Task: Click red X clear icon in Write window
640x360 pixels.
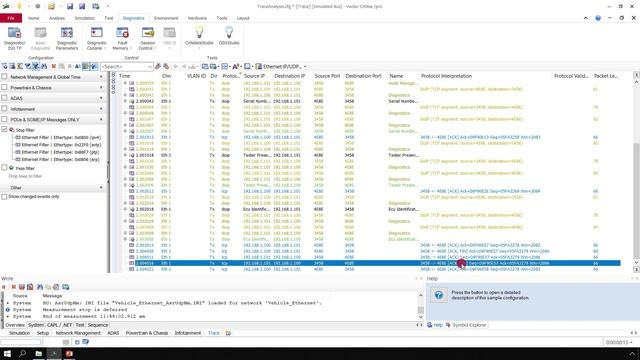Action: click(x=13, y=287)
